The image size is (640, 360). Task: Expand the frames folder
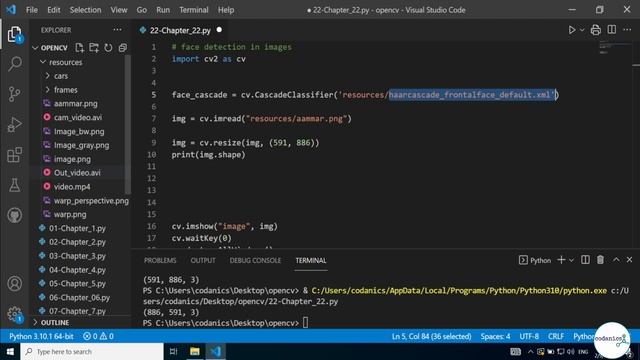[48, 90]
